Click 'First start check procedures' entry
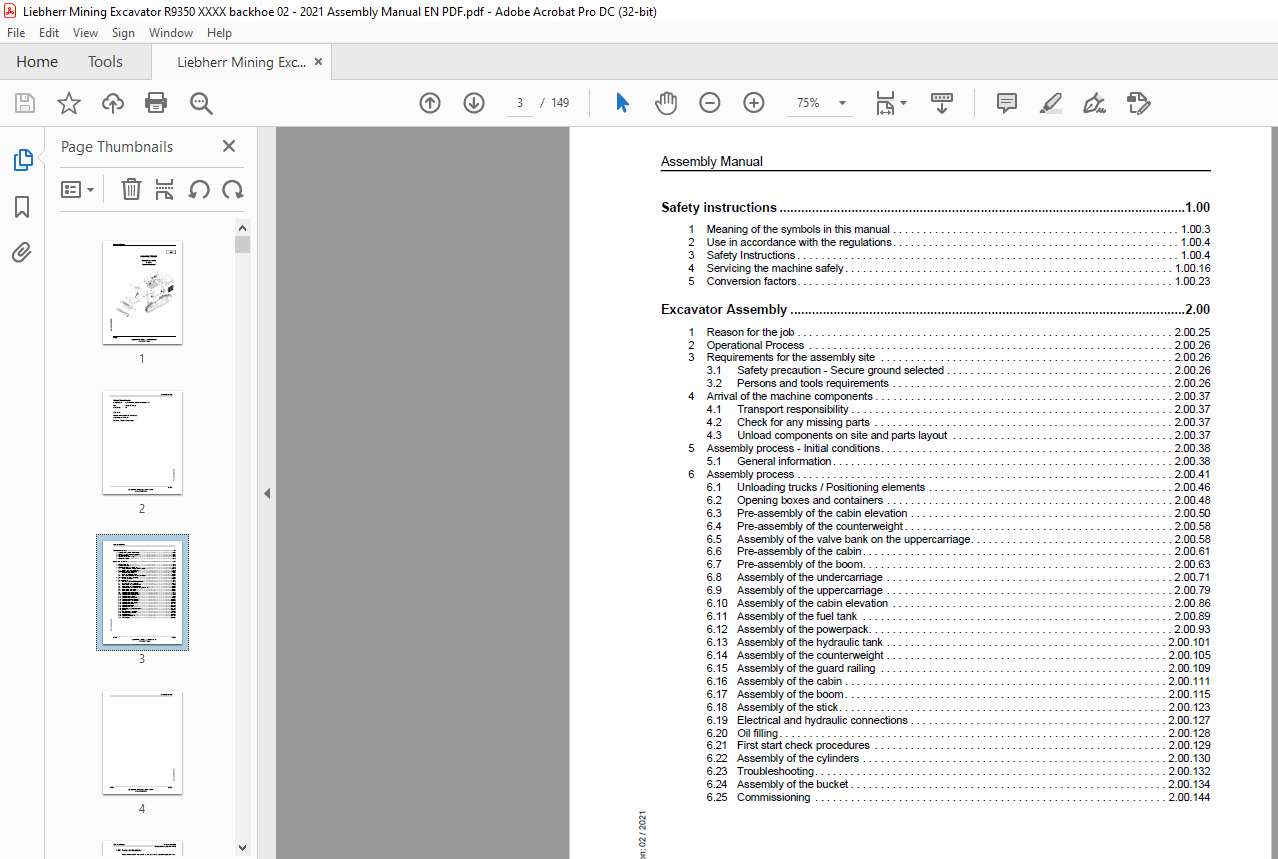The image size is (1278, 859). (x=958, y=746)
